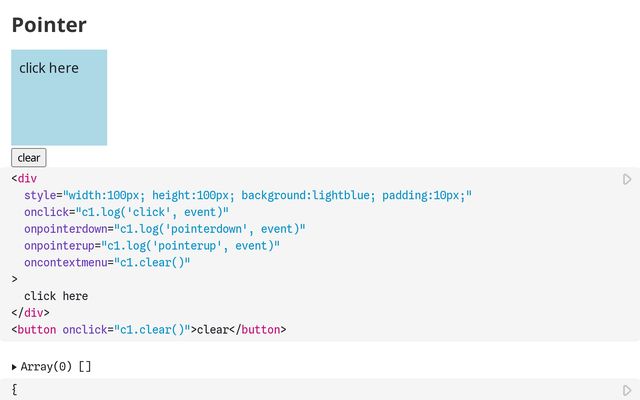
Task: Click the lone > line in code
Action: point(15,279)
